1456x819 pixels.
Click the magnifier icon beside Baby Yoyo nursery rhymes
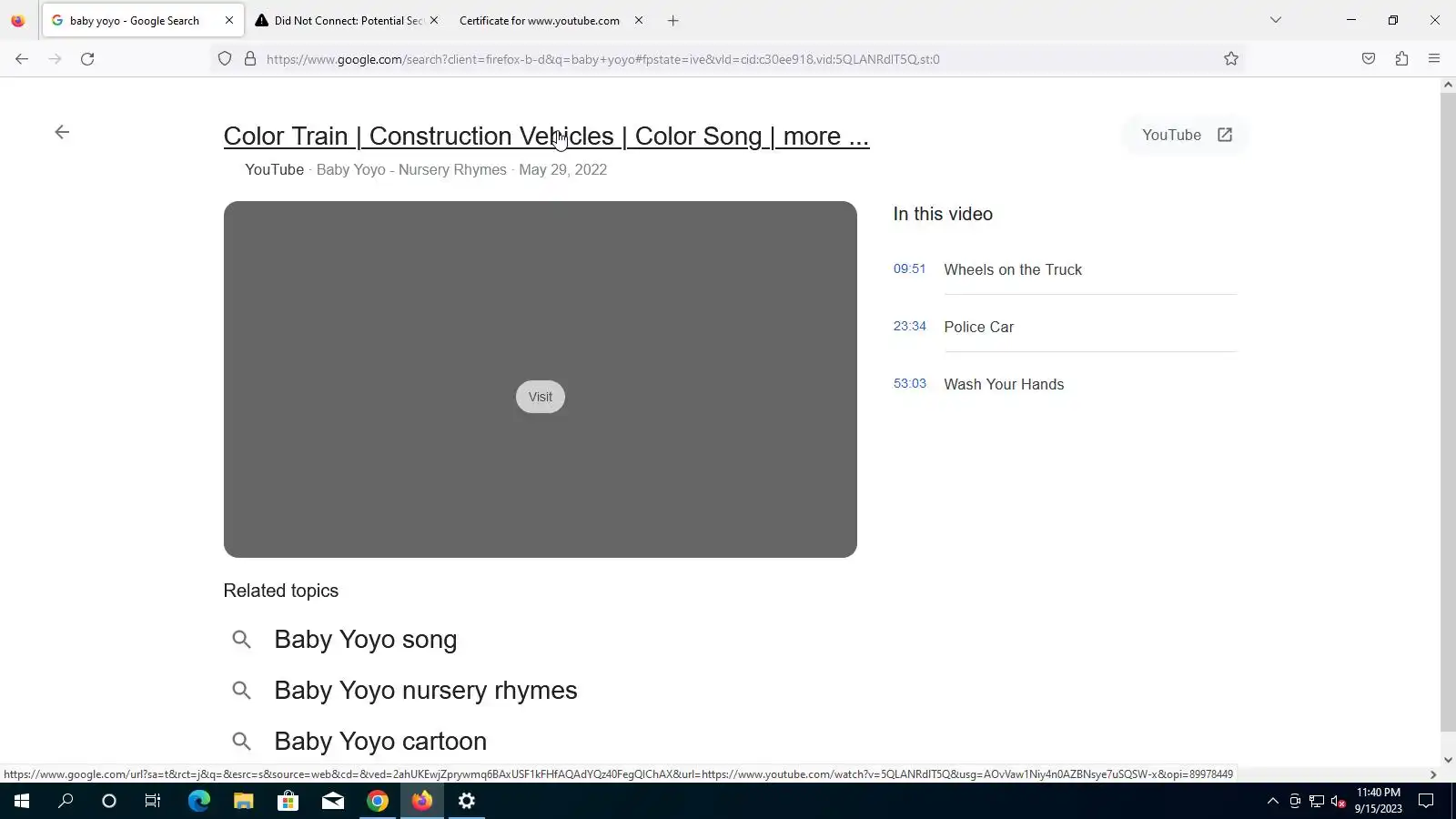click(x=241, y=691)
